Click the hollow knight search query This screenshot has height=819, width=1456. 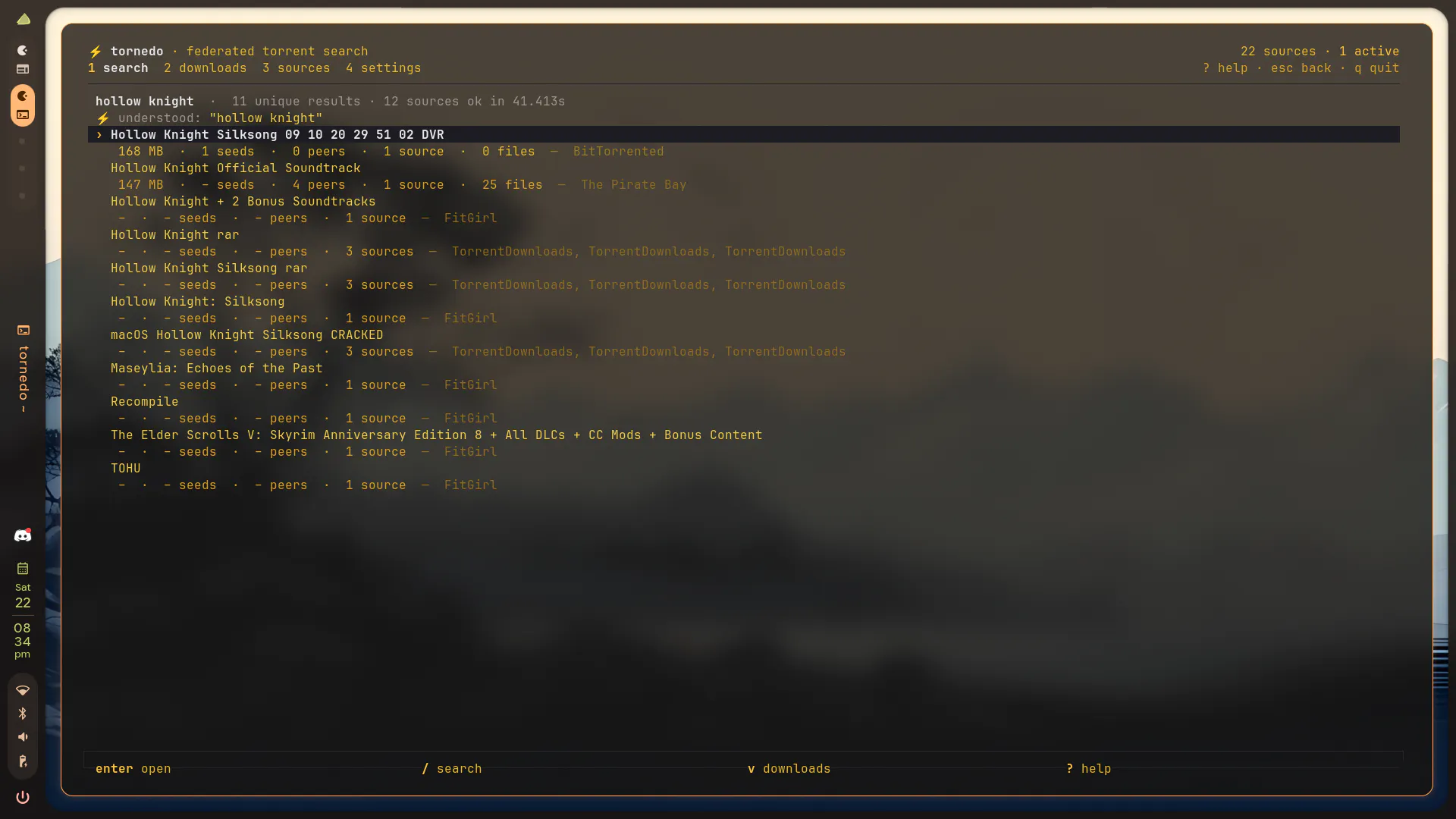[x=145, y=102]
